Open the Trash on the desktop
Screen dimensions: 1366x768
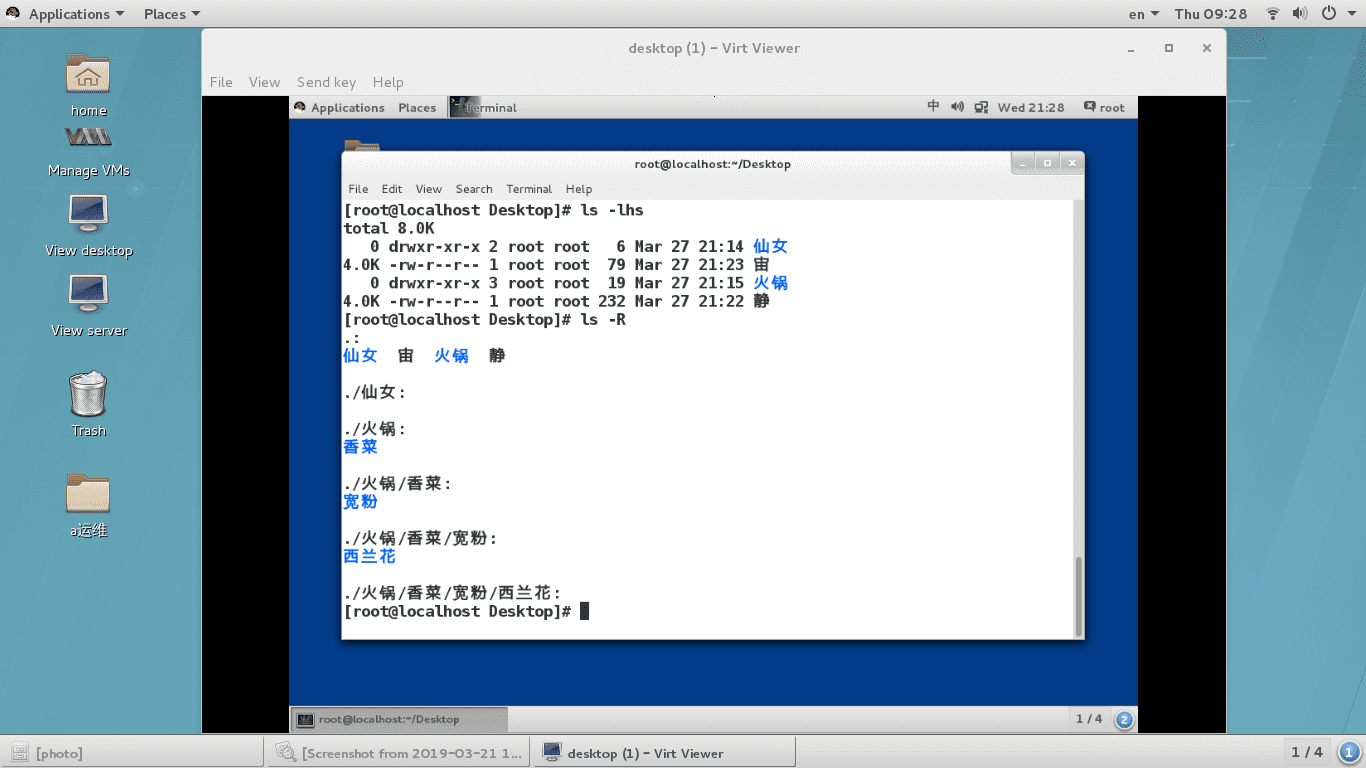[x=87, y=395]
